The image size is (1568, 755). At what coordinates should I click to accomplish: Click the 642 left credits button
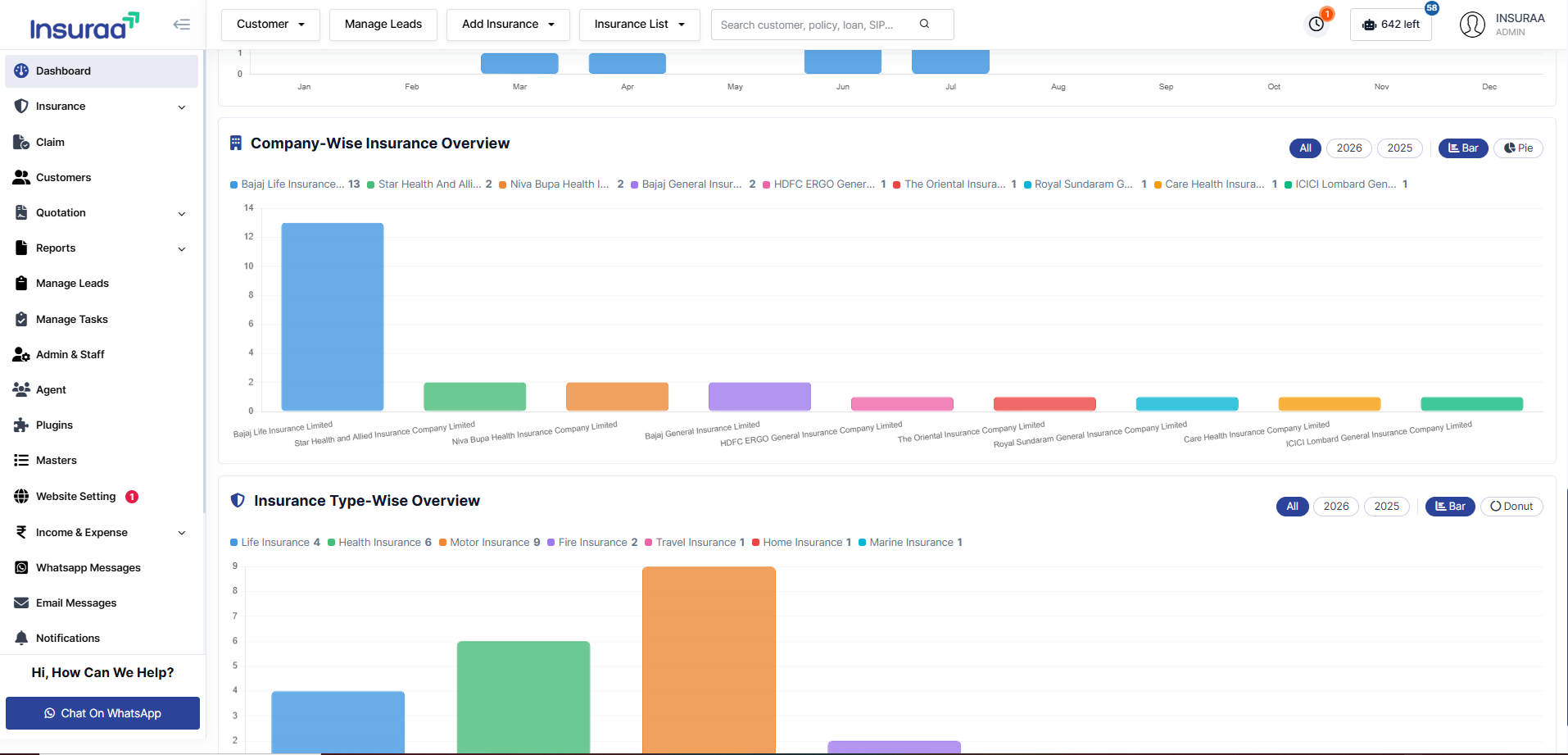(1390, 25)
